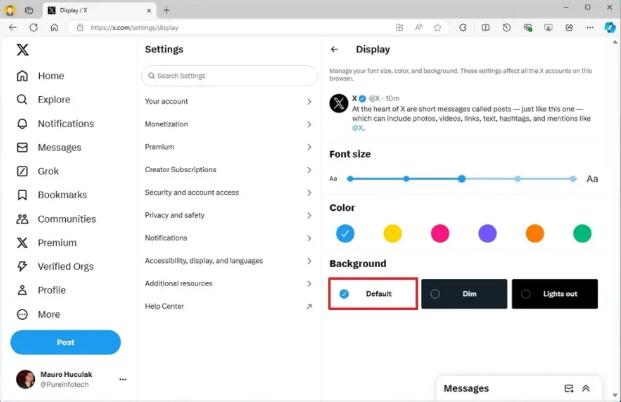
Task: Set font size slider to largest
Action: pos(573,179)
